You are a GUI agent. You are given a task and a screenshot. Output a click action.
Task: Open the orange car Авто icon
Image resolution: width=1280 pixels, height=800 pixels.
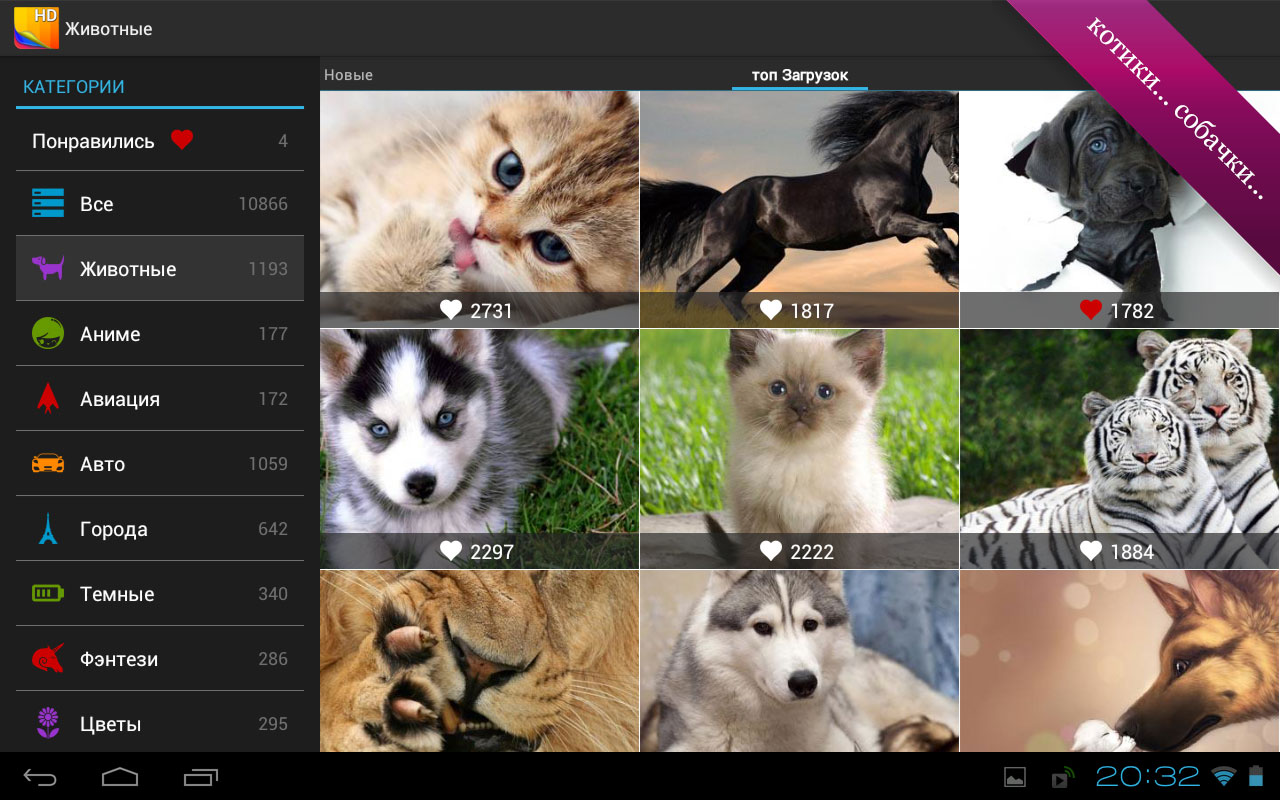[48, 463]
